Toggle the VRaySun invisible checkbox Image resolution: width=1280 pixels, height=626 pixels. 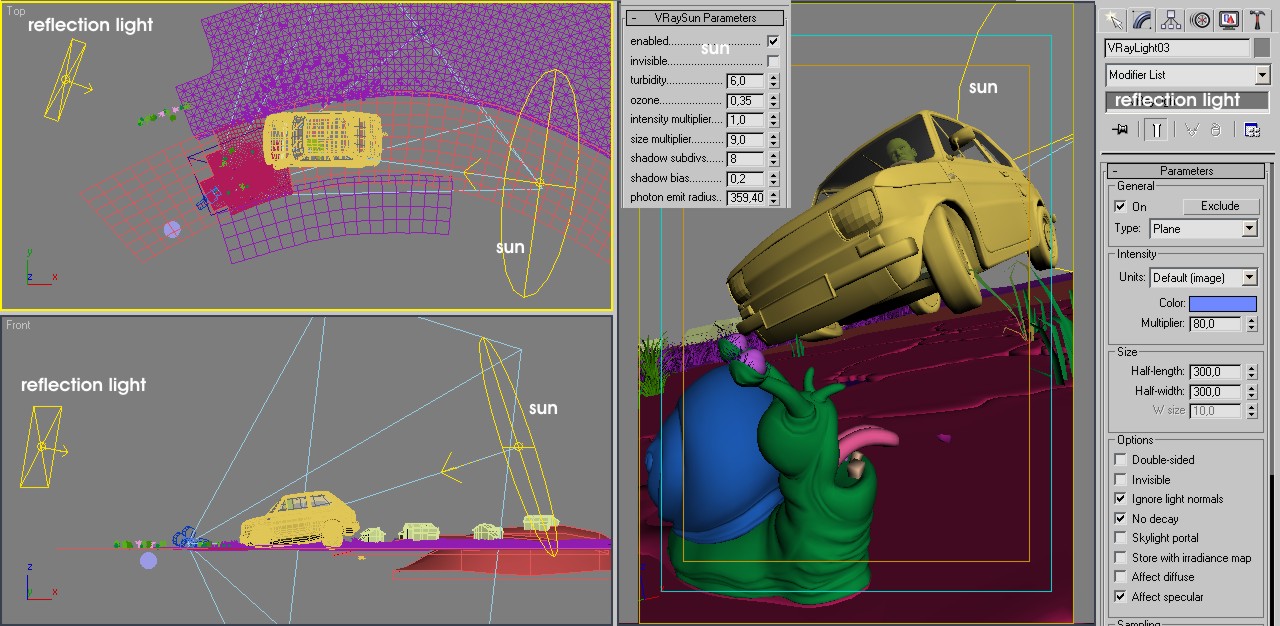(x=773, y=61)
